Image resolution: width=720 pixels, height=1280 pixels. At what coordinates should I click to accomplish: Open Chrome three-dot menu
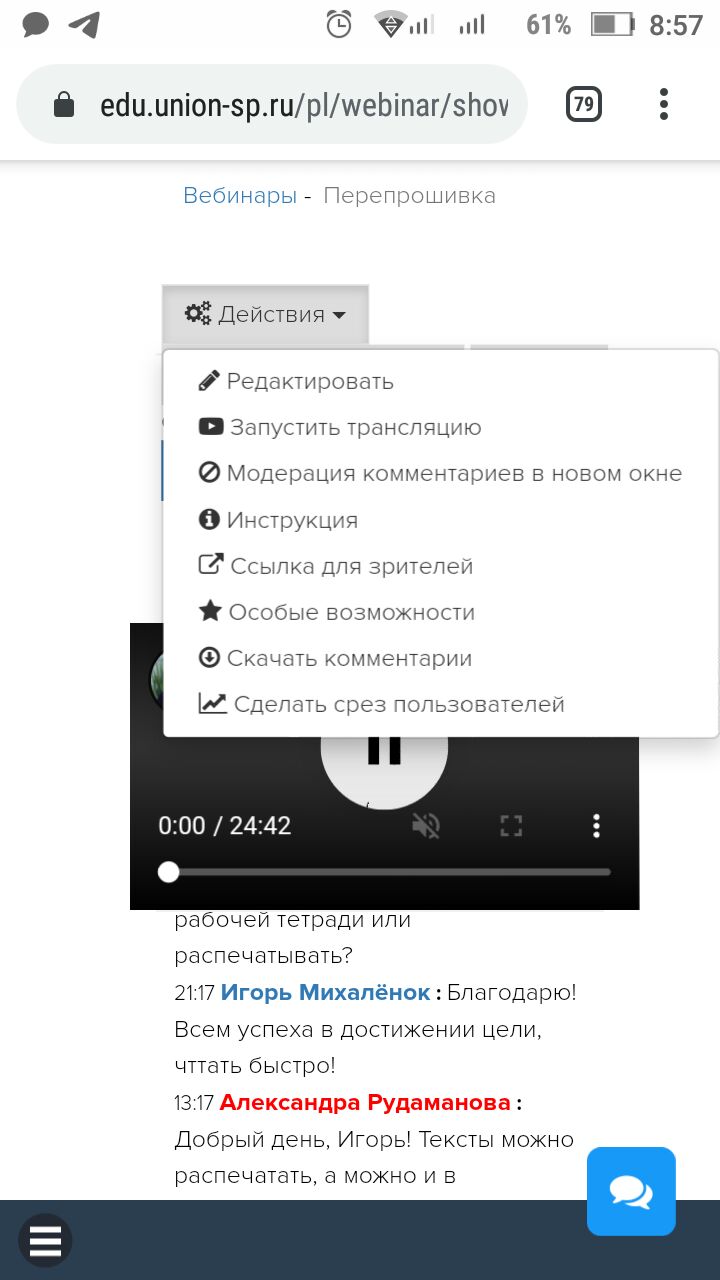click(664, 105)
